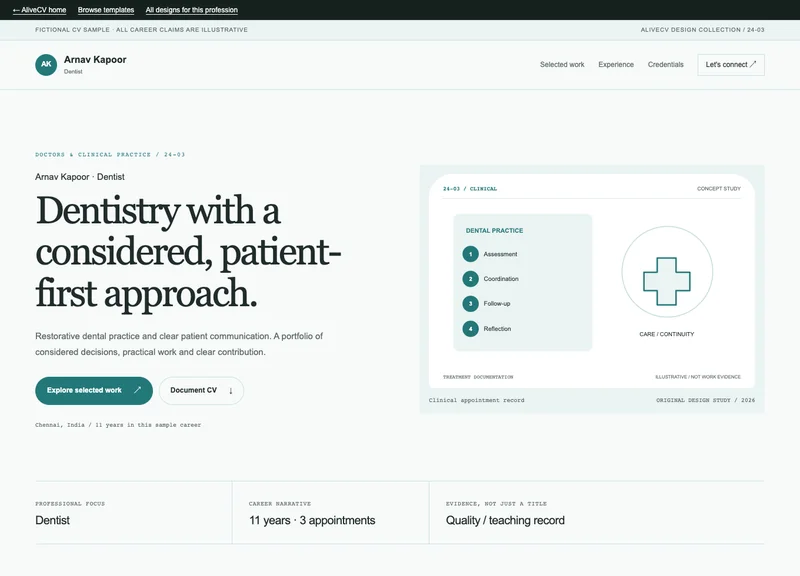Click the Arnav Kapoor header name
800x576 pixels.
click(95, 60)
